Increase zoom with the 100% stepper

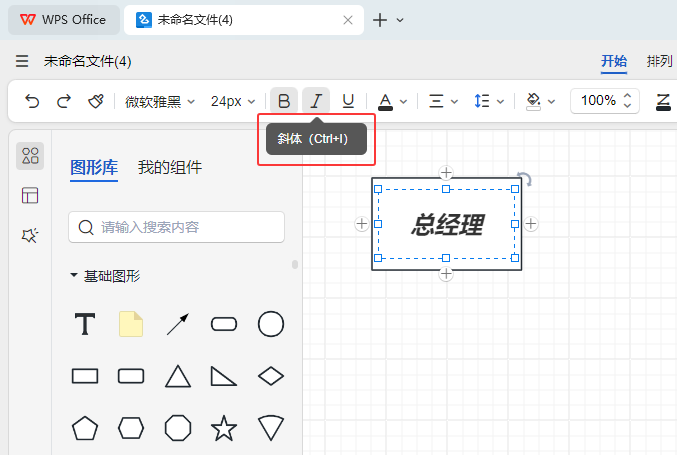pos(628,96)
